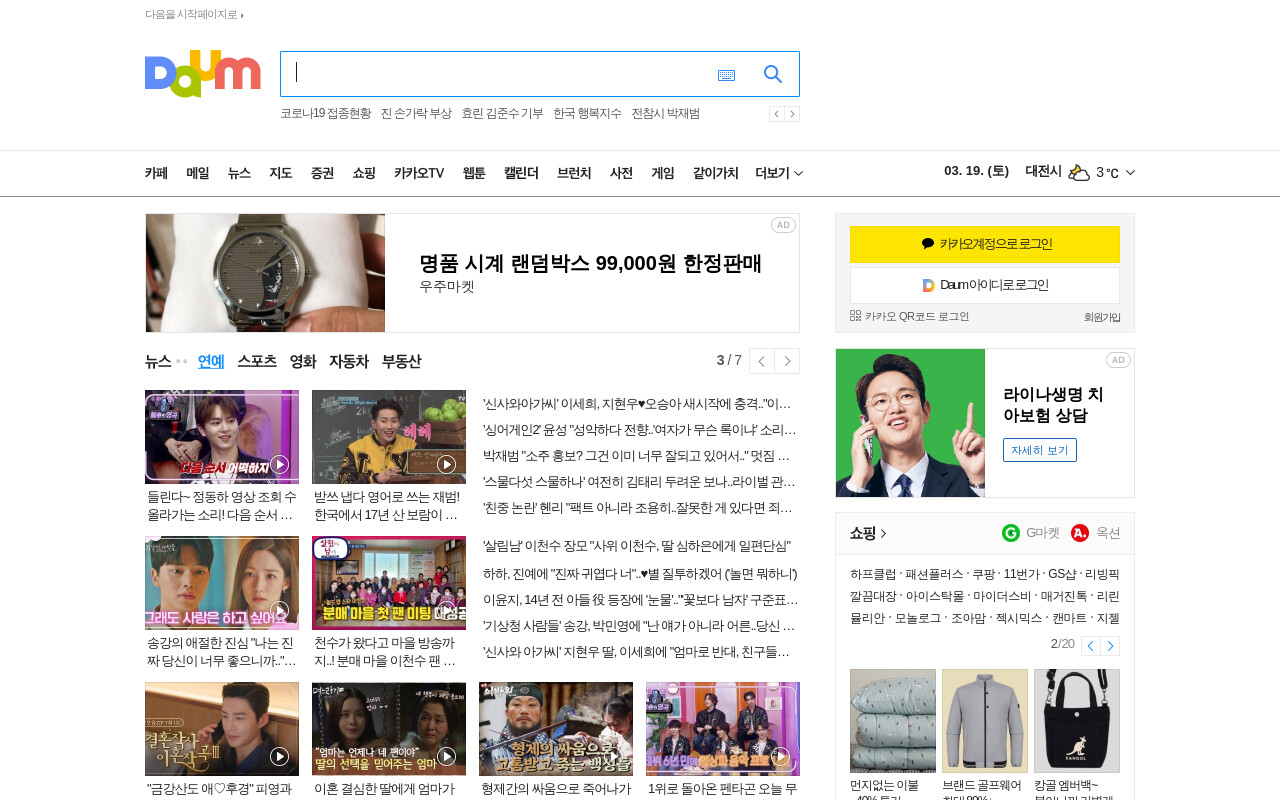Open the 명품 시계 랜덤박스 banner ad
Viewport: 1280px width, 800px height.
pyautogui.click(x=472, y=273)
